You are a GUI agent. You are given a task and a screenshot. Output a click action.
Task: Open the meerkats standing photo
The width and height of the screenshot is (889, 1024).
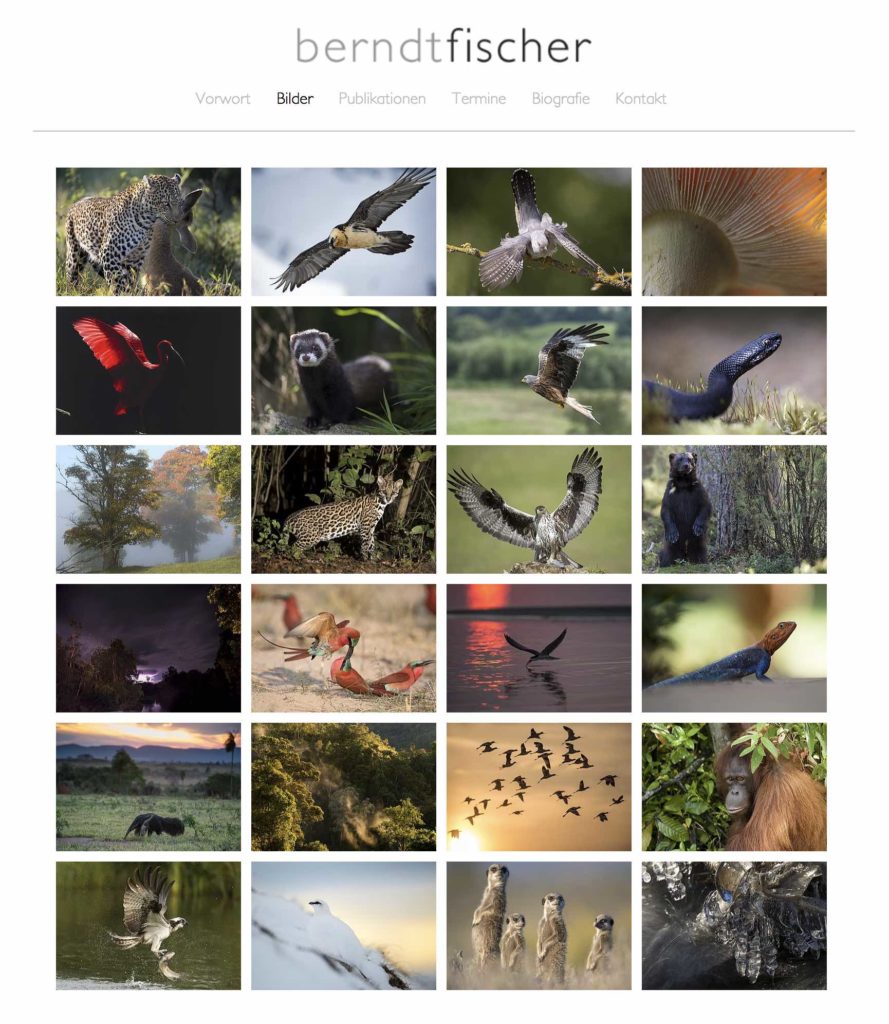539,925
